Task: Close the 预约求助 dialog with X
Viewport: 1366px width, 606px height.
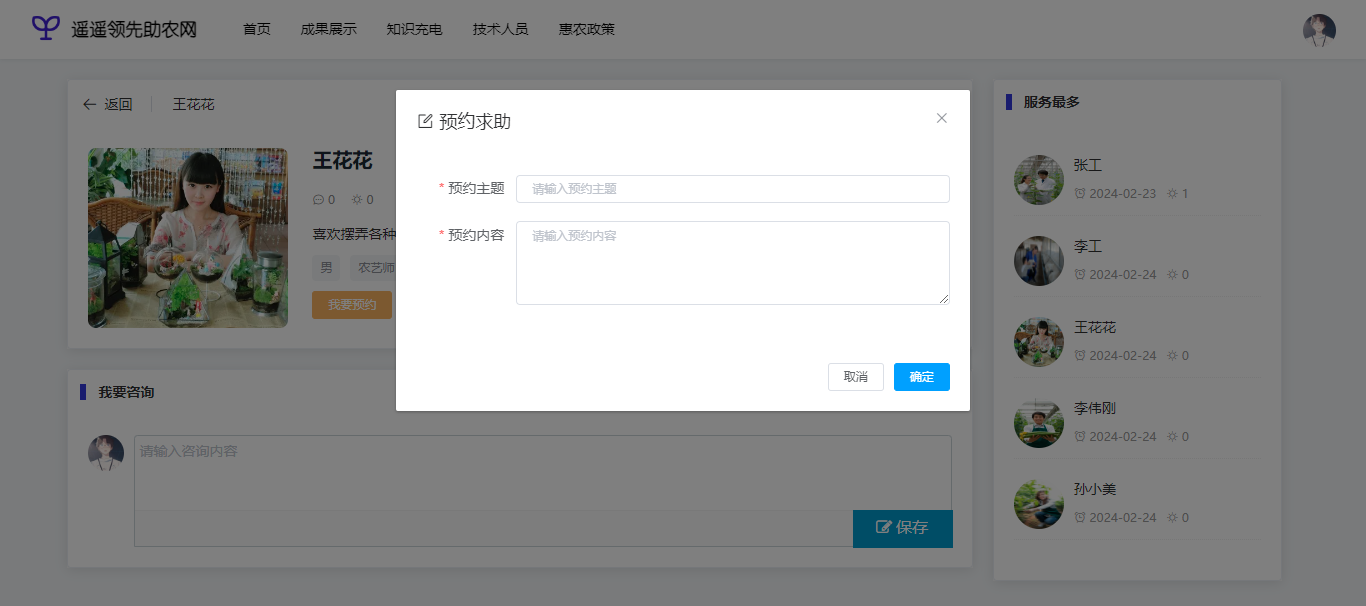Action: (x=941, y=118)
